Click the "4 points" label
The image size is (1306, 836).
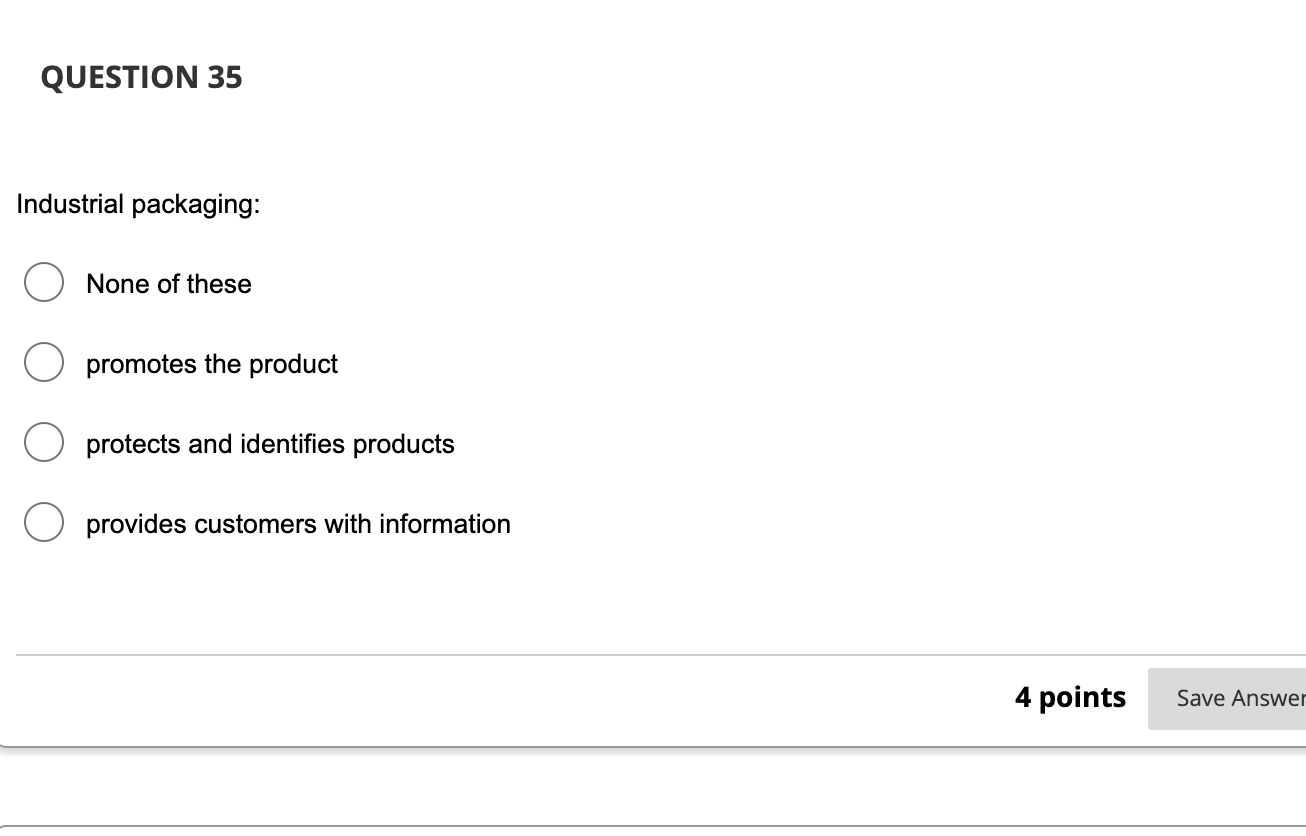tap(1070, 697)
